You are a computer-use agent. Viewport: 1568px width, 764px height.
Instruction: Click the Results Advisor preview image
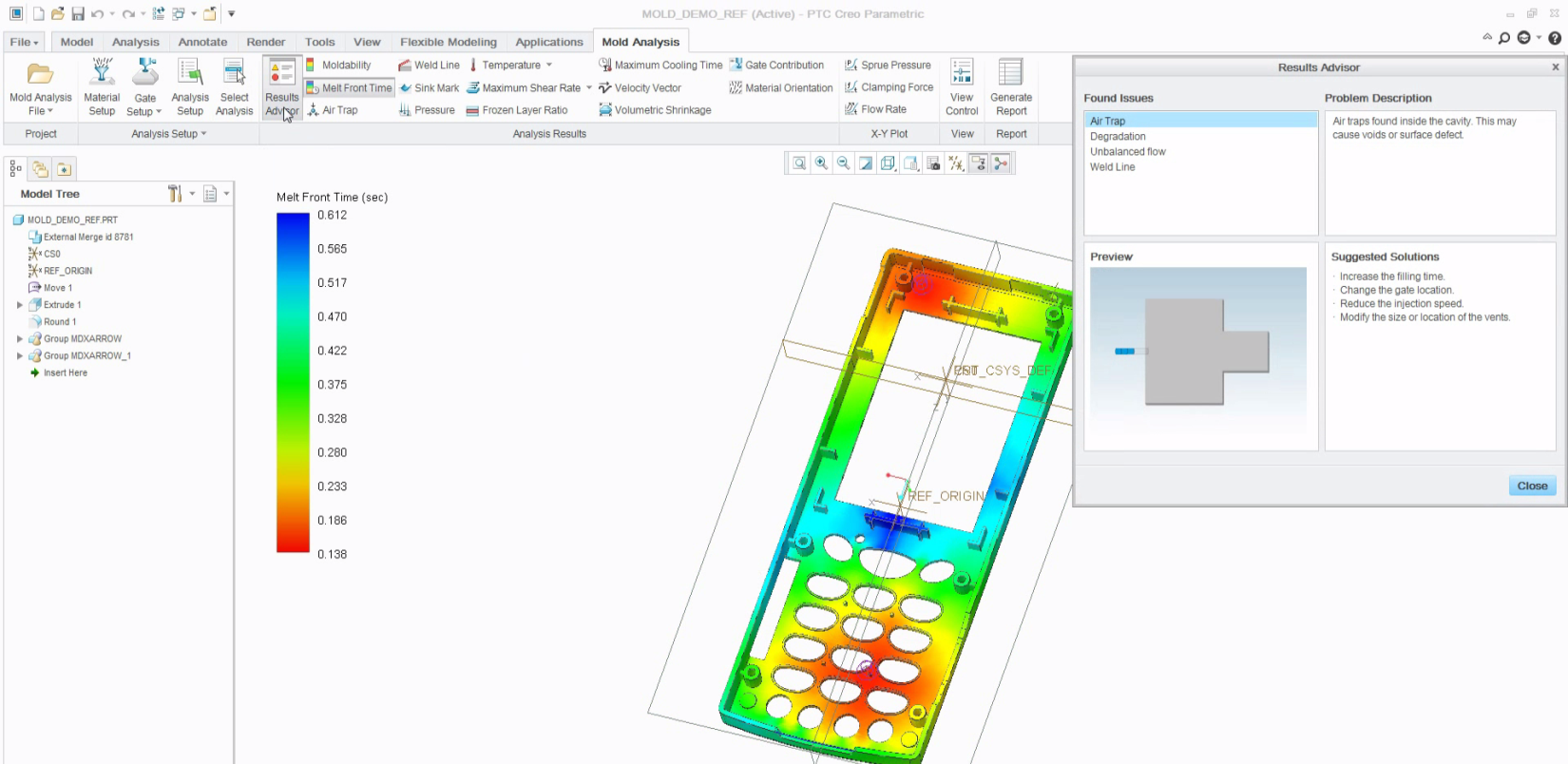1198,352
